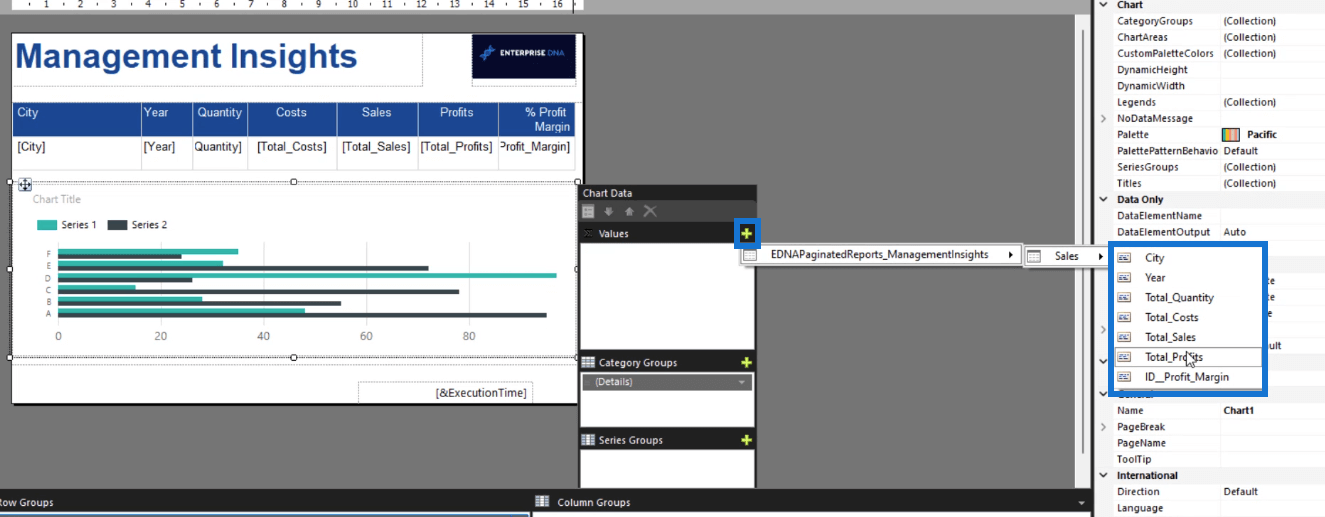Image resolution: width=1325 pixels, height=517 pixels.
Task: Click the Chart Data delete X icon
Action: point(650,211)
